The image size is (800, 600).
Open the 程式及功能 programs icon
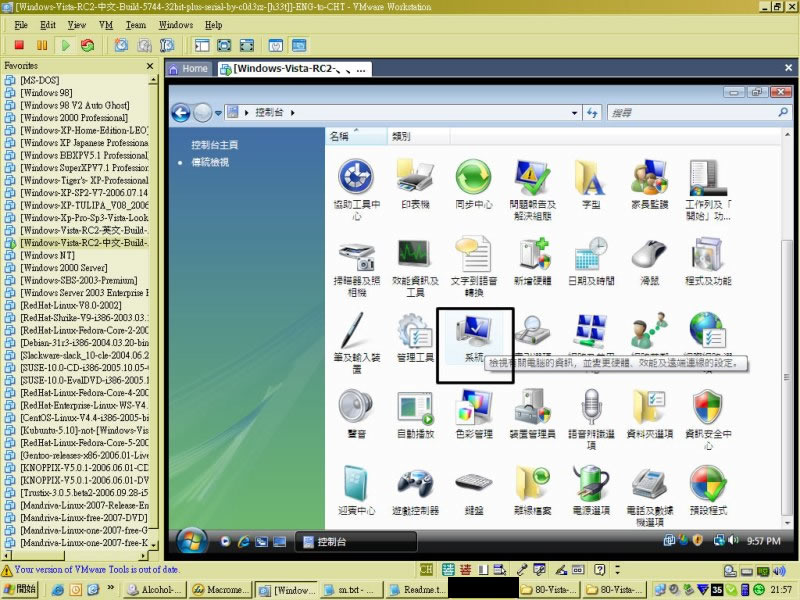[708, 260]
